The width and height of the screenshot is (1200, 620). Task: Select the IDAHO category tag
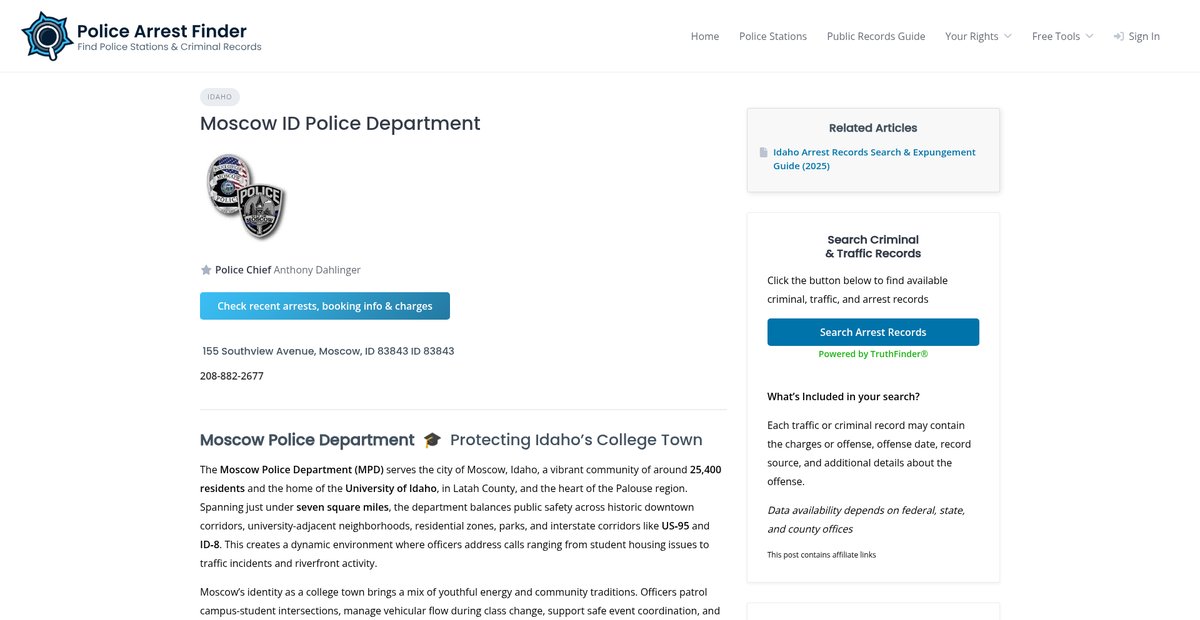(220, 97)
